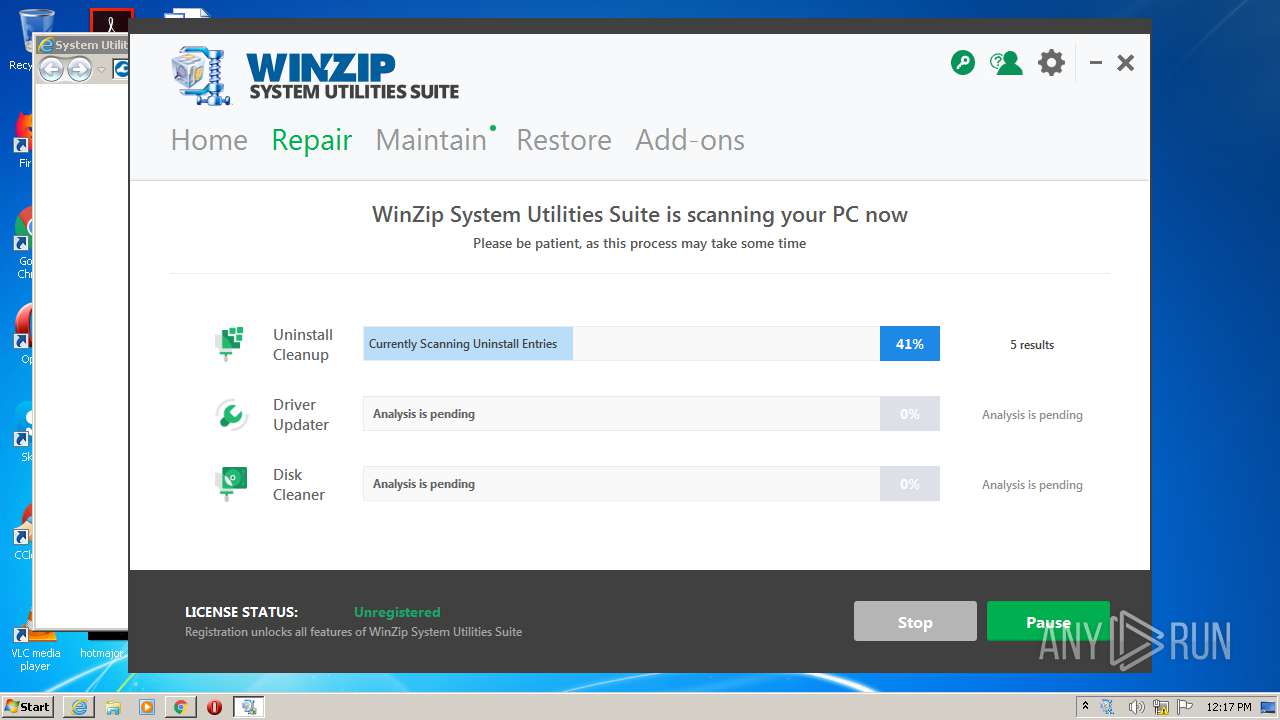This screenshot has width=1280, height=720.
Task: Click the '5 results' text
Action: point(1032,345)
